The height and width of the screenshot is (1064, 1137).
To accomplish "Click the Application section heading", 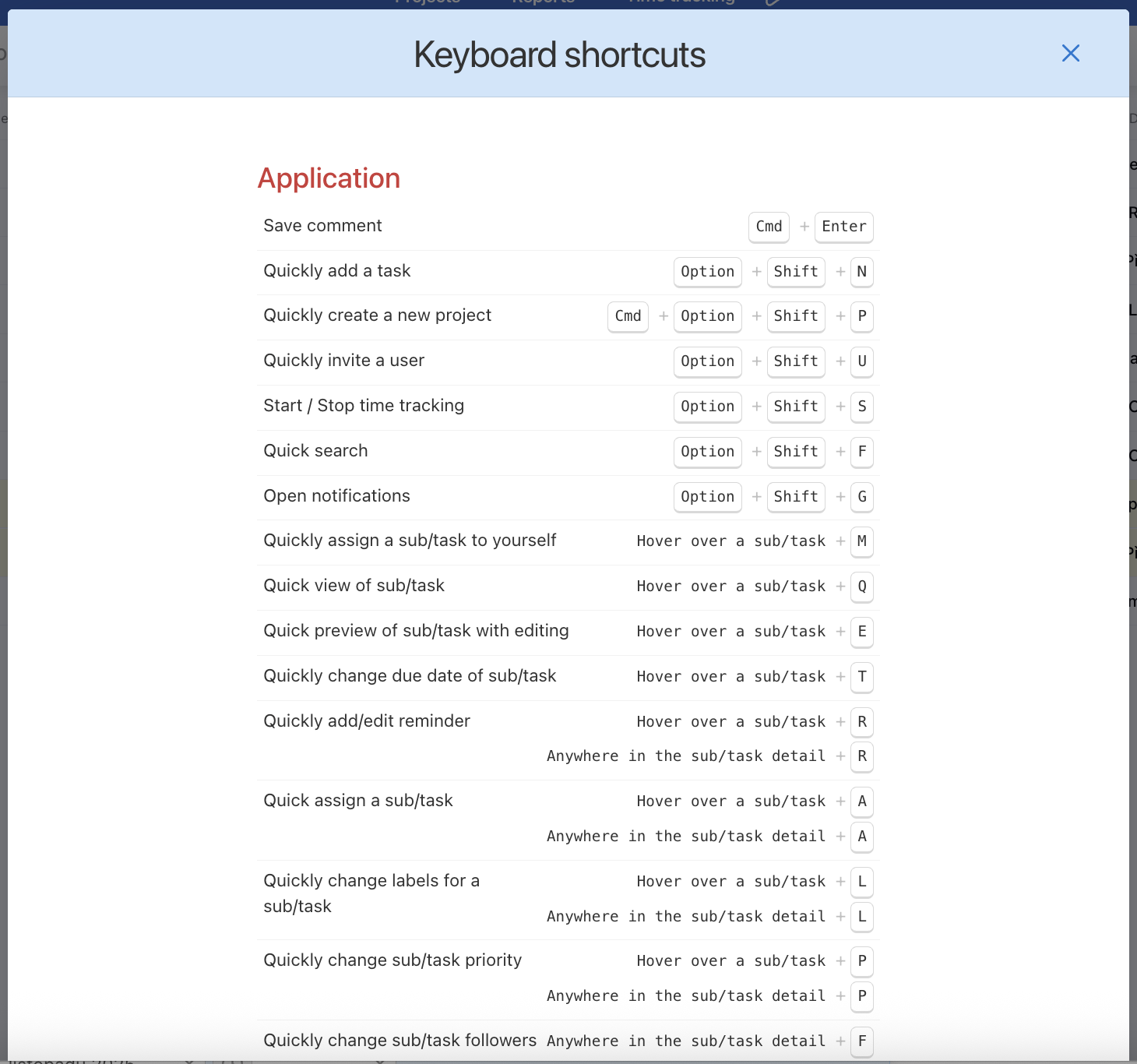I will click(329, 178).
